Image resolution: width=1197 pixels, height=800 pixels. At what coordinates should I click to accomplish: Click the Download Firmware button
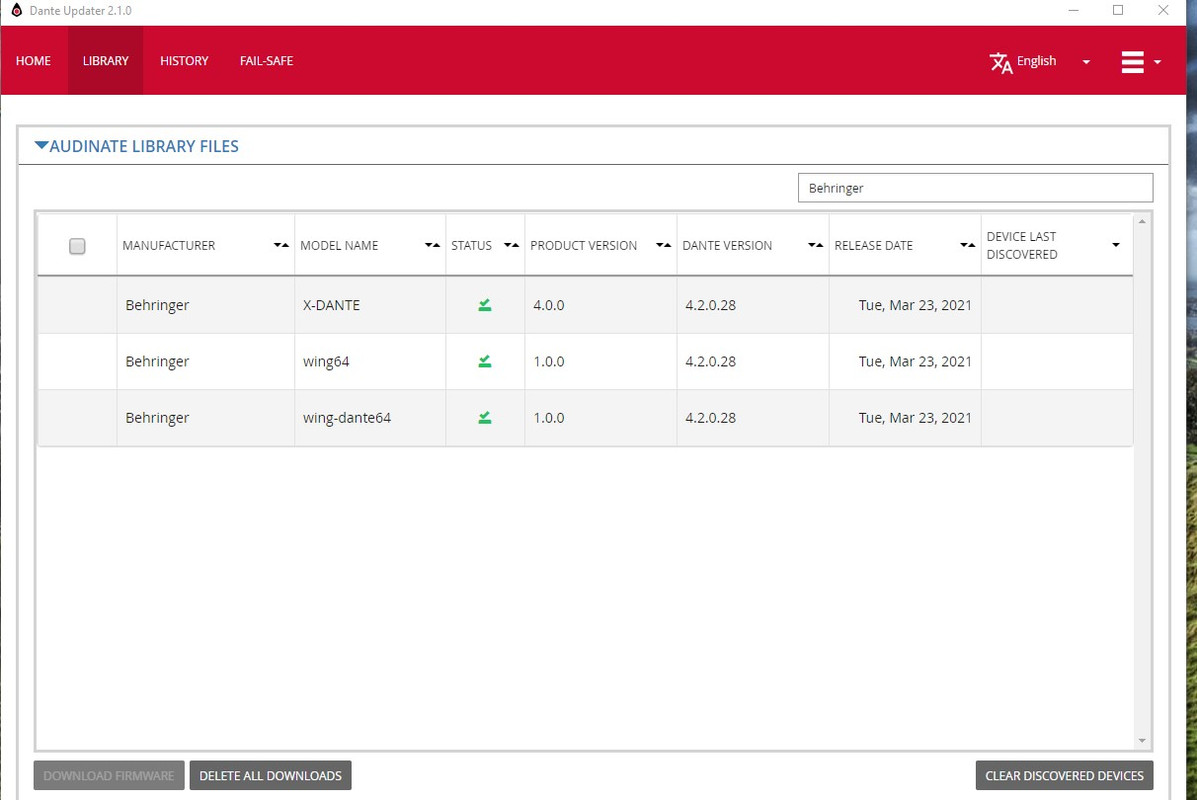click(109, 776)
